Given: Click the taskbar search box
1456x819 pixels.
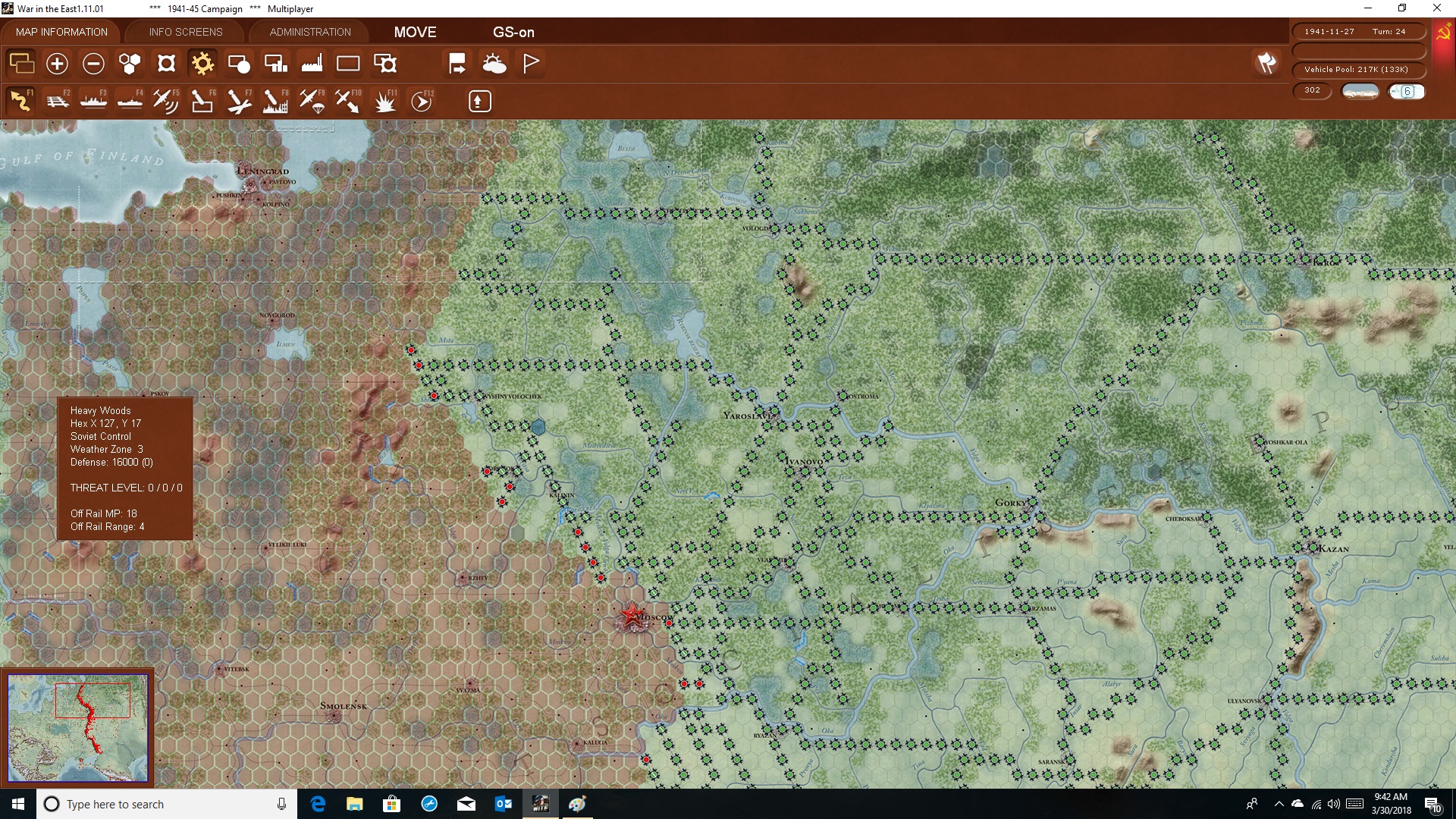Looking at the screenshot, I should tap(167, 804).
